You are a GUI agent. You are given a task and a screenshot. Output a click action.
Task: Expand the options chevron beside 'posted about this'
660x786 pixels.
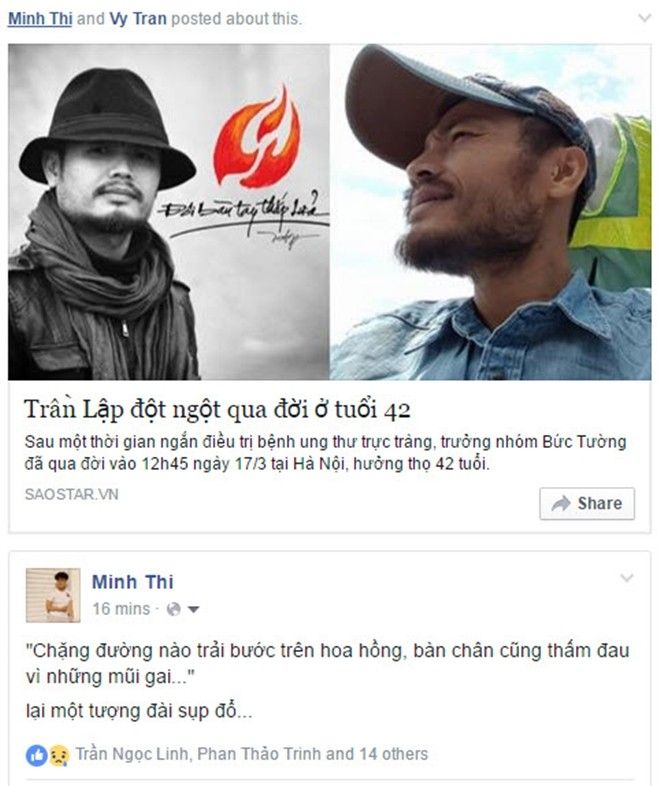pyautogui.click(x=644, y=19)
